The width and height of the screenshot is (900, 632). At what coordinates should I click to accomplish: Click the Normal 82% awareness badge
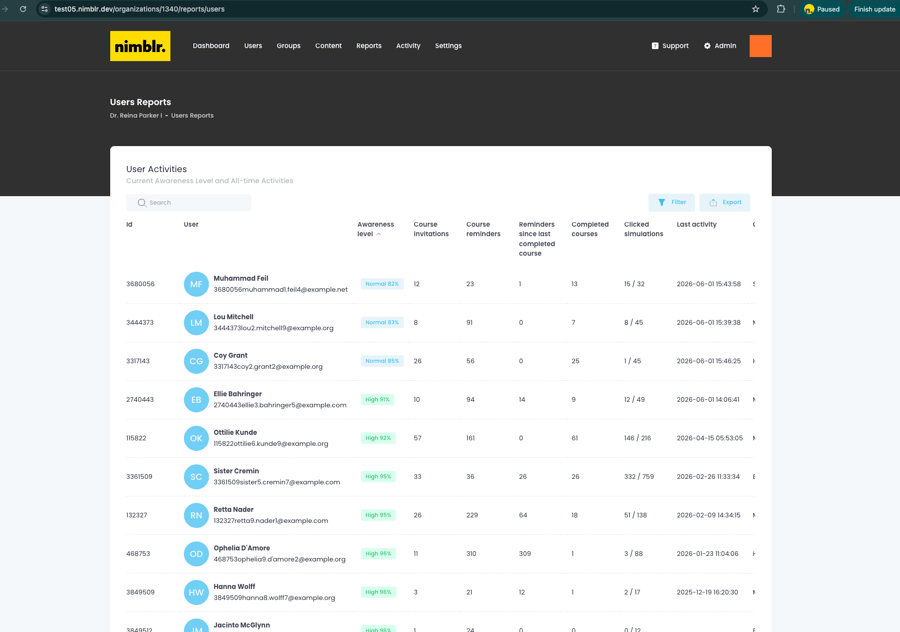coord(382,284)
